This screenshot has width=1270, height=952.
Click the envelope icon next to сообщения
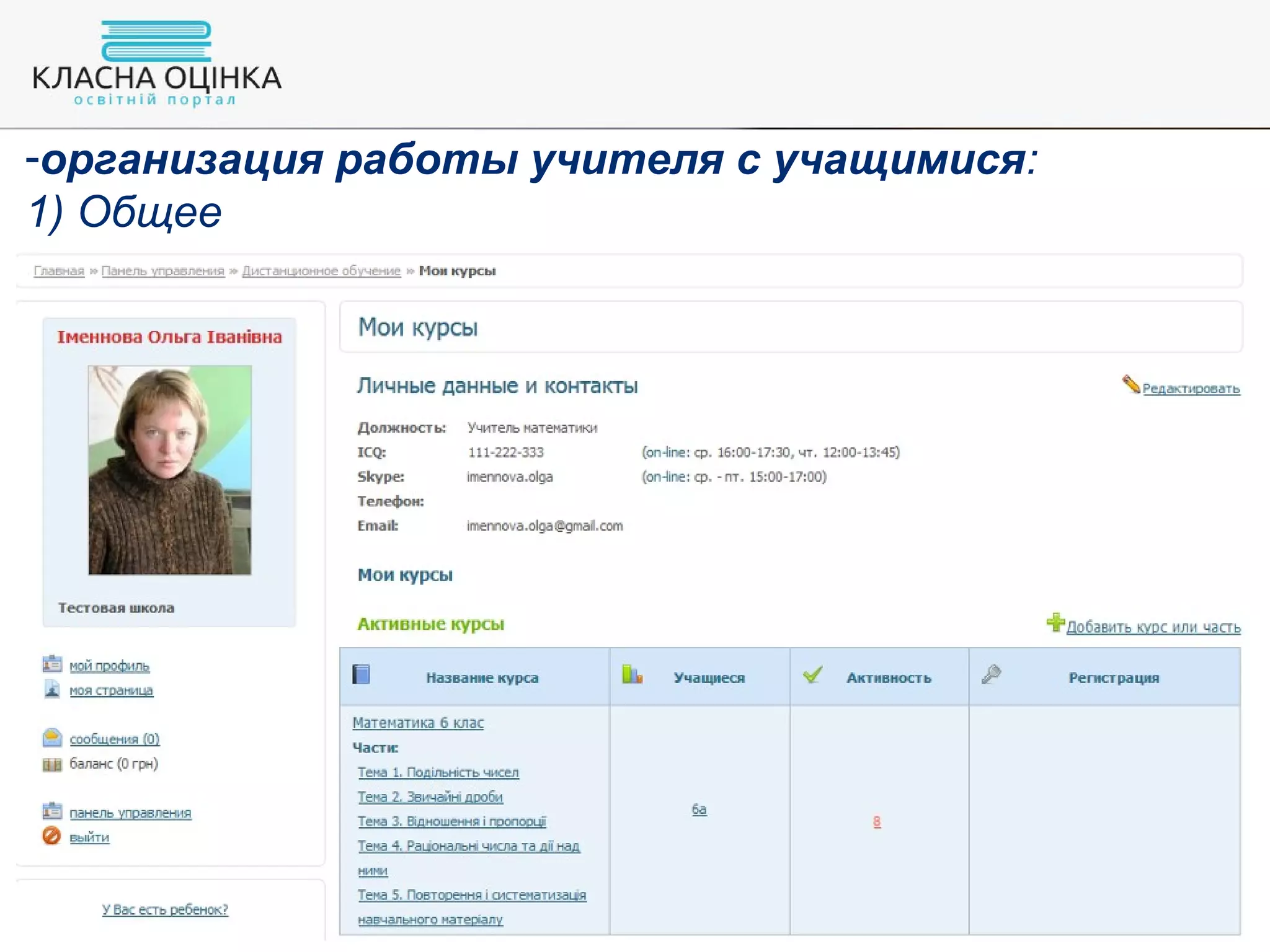pyautogui.click(x=52, y=738)
